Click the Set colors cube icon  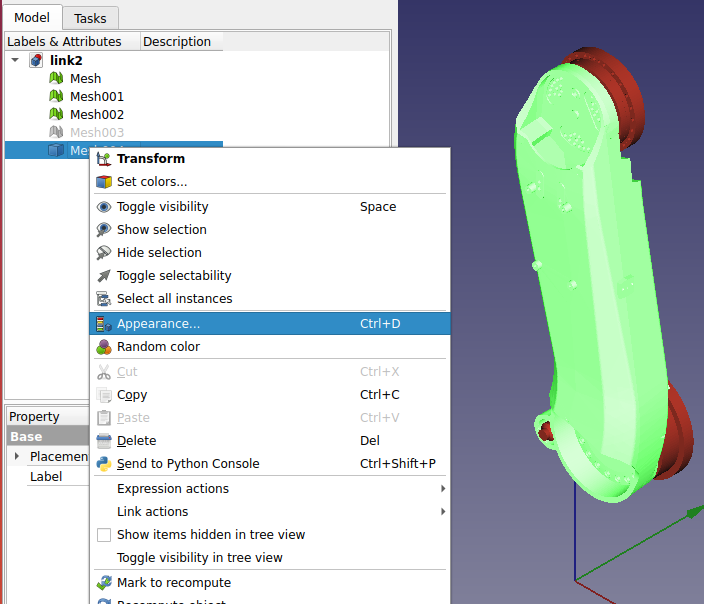(104, 182)
